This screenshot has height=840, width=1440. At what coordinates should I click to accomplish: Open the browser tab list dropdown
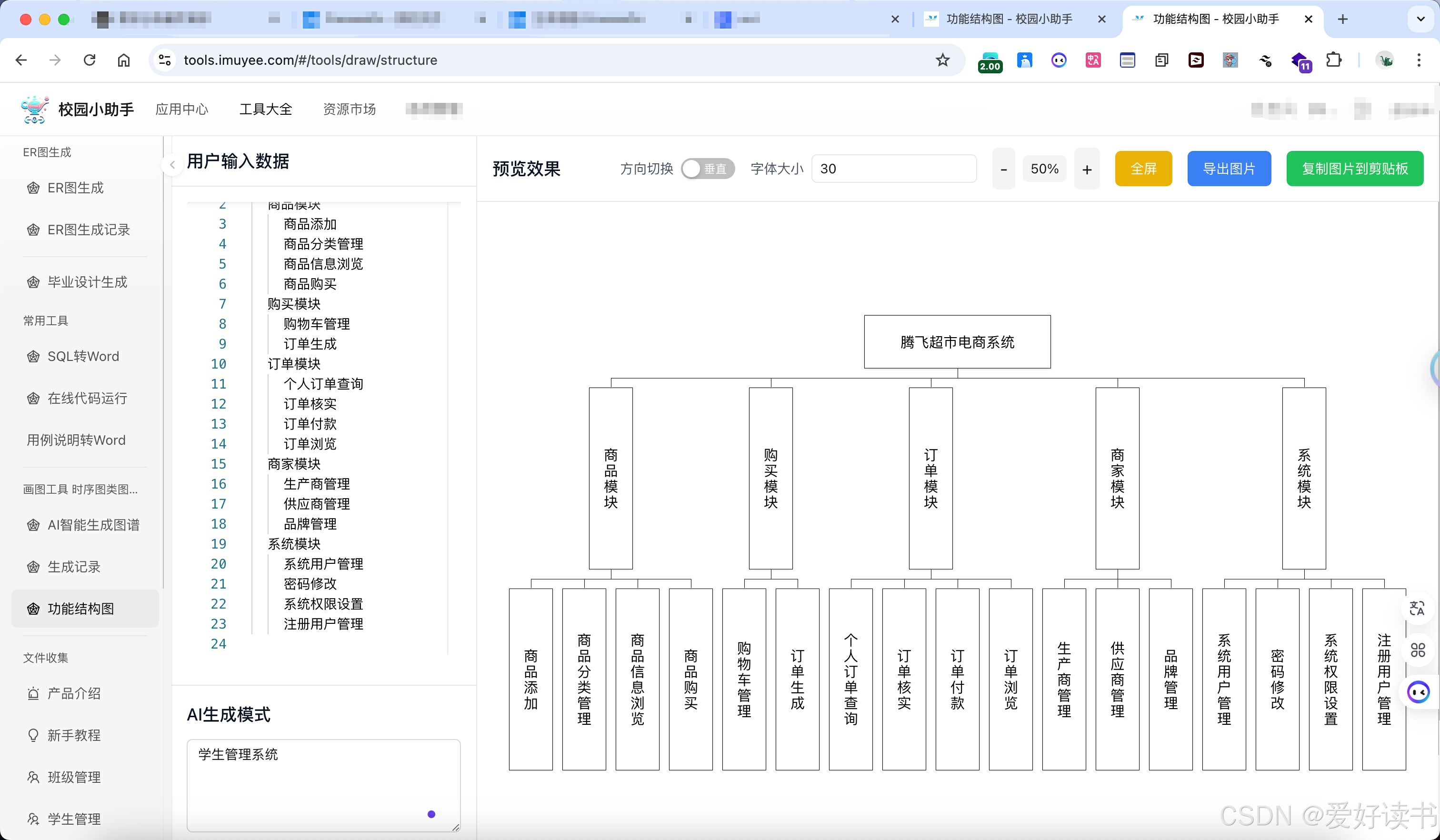point(1420,19)
